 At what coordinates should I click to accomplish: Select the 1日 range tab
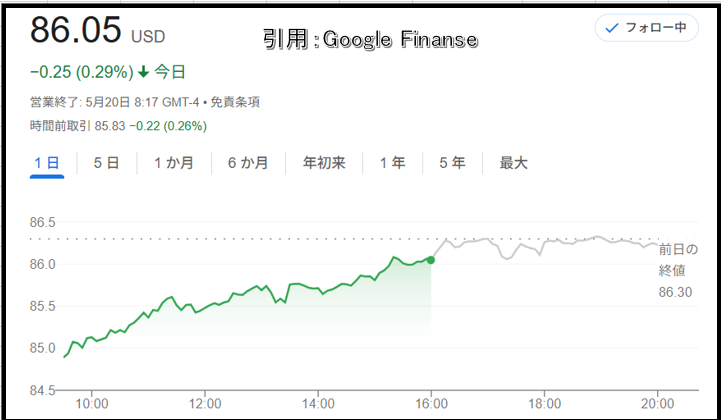coord(47,163)
